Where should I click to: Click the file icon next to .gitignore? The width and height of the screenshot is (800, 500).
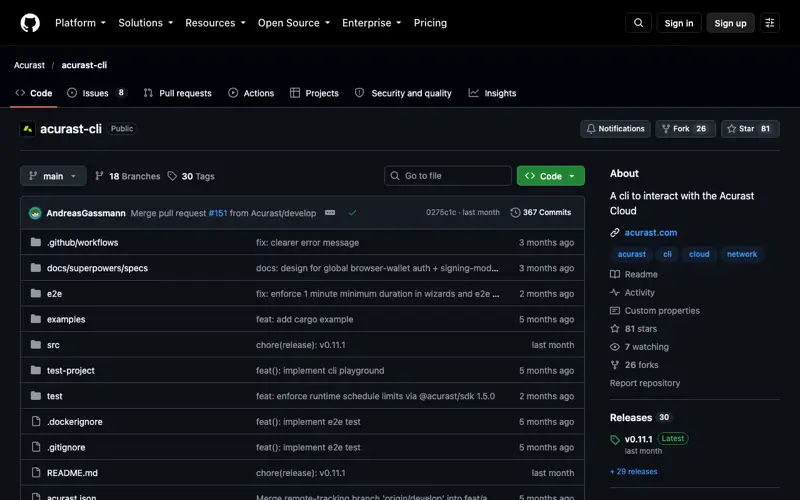36,447
